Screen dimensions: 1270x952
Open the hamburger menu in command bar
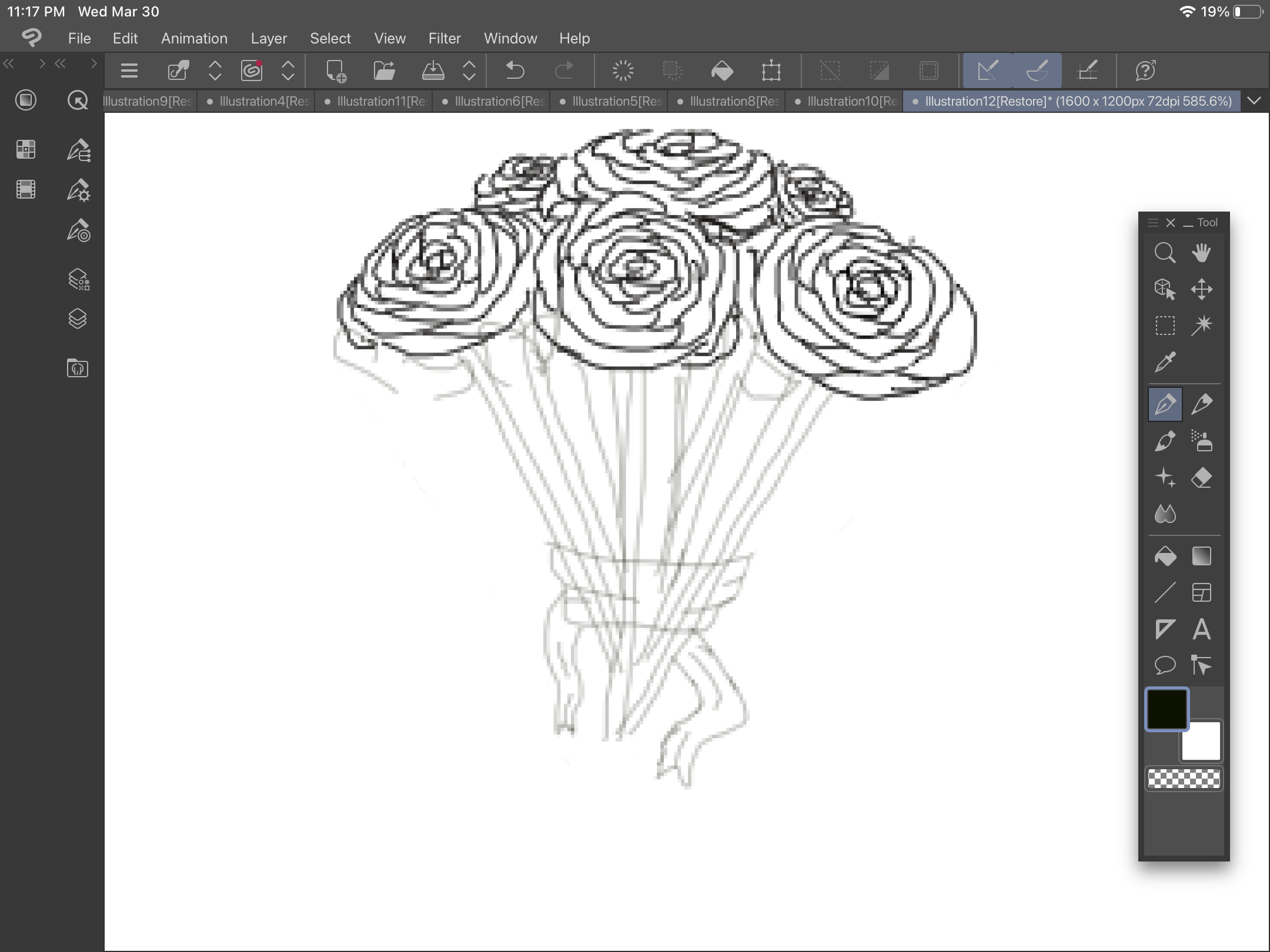coord(129,71)
